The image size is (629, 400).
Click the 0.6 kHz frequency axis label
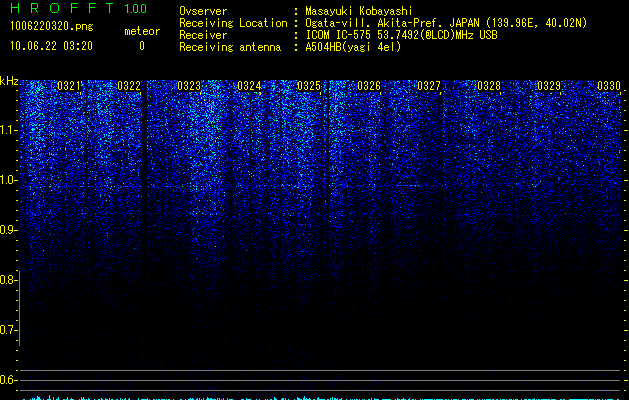(9, 380)
